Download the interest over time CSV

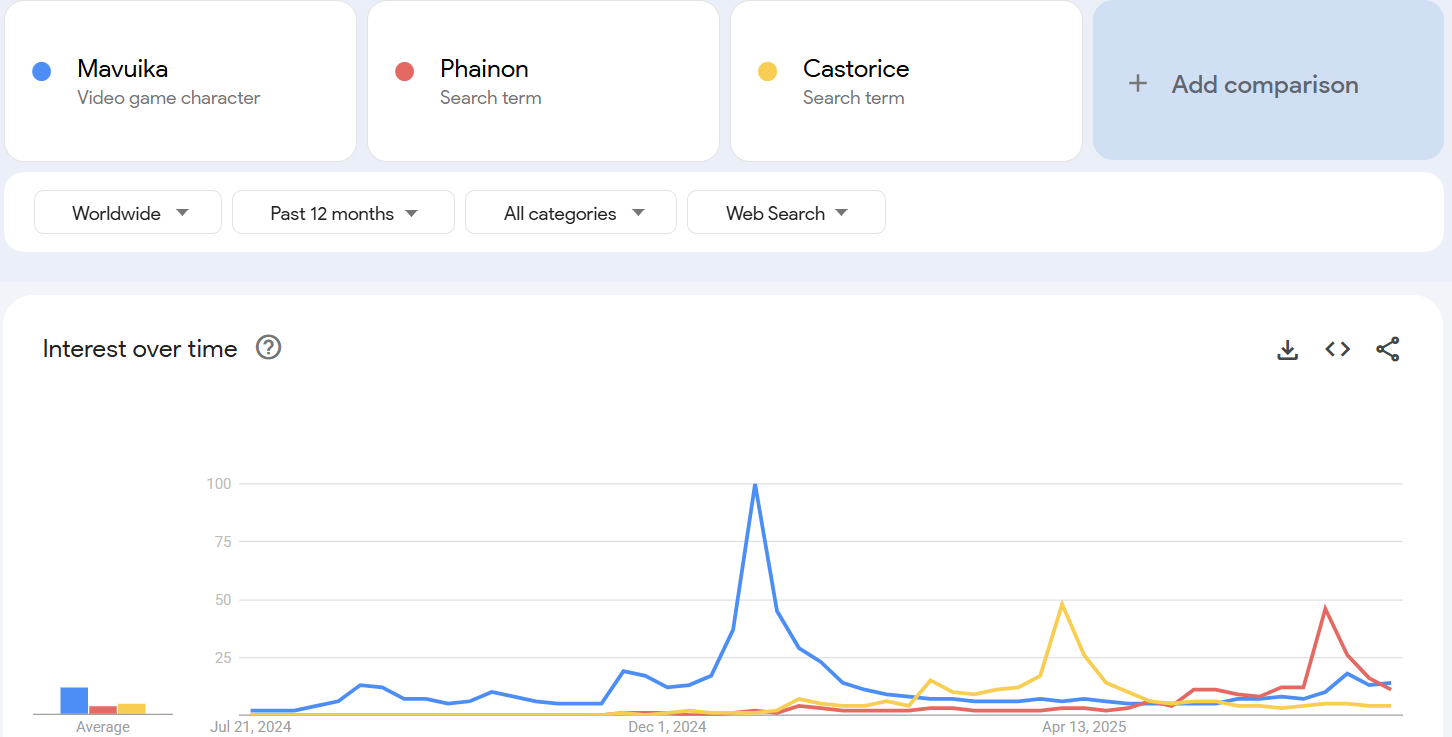point(1288,349)
